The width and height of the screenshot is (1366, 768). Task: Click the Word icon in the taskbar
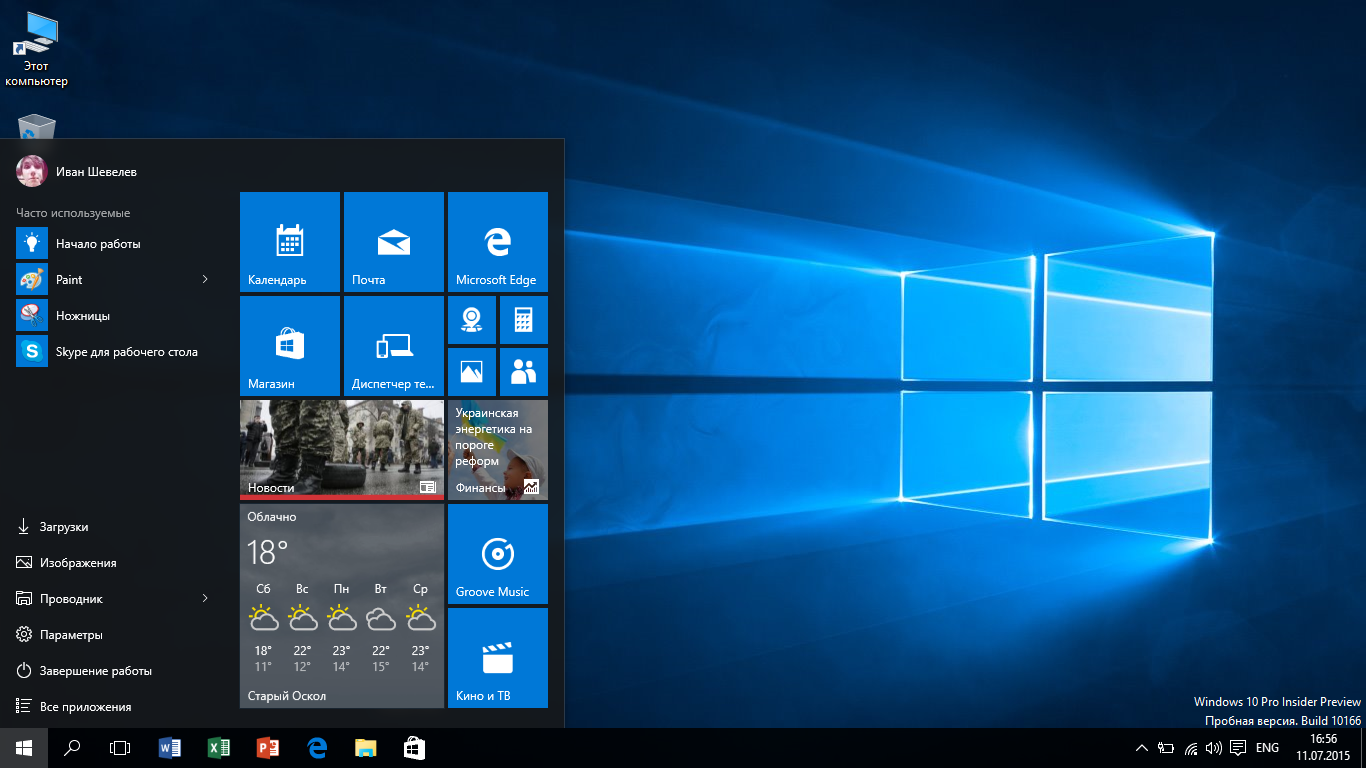point(170,748)
